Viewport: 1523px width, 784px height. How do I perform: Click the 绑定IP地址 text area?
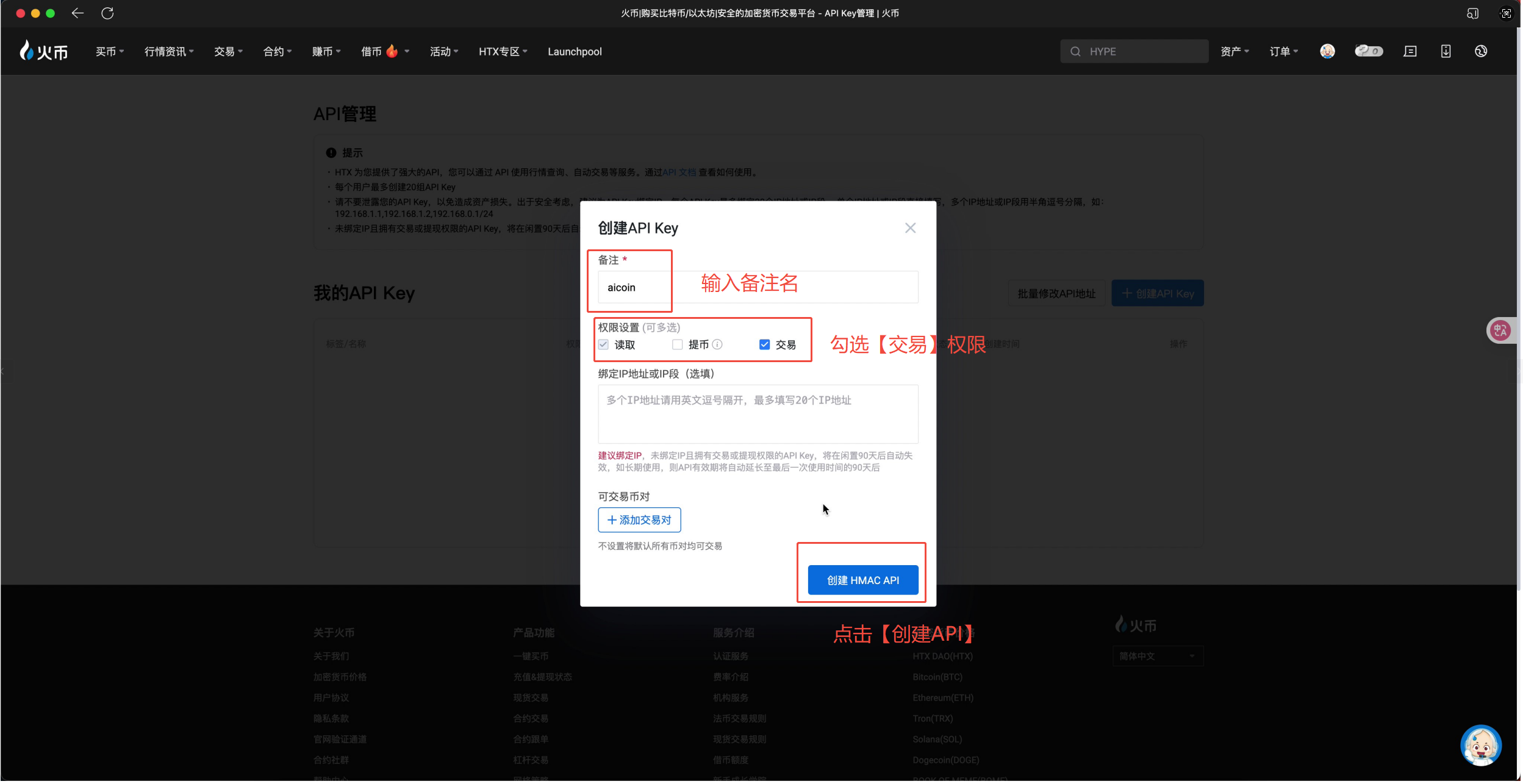point(758,414)
